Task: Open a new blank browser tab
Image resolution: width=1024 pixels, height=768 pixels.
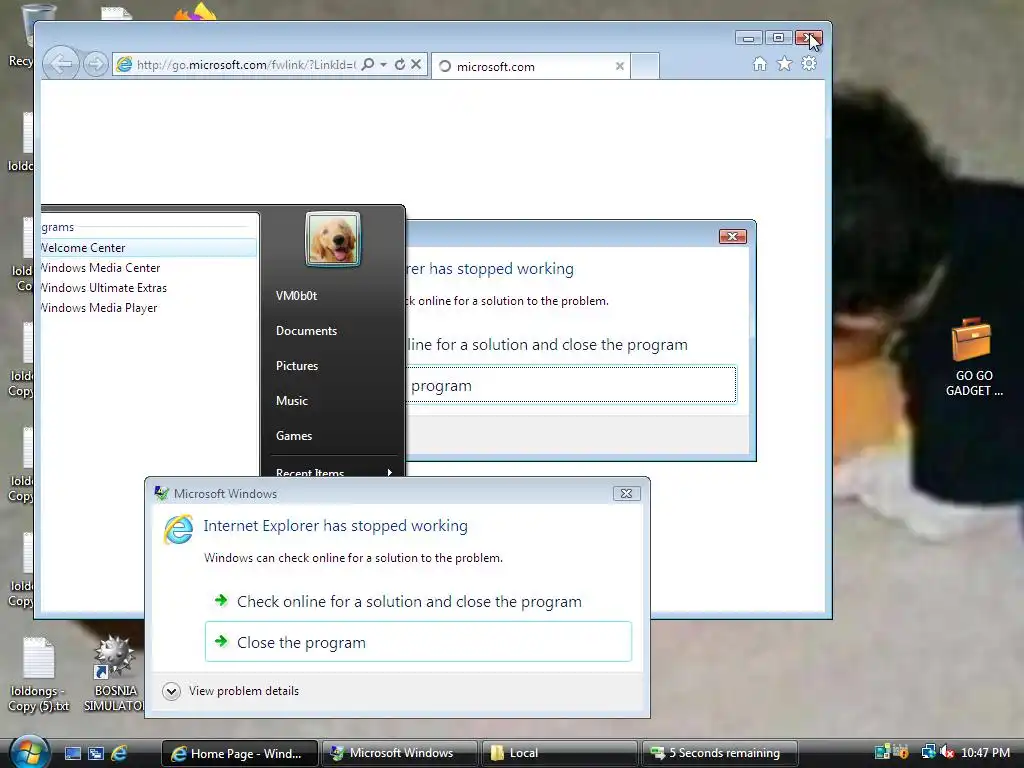Action: tap(645, 66)
